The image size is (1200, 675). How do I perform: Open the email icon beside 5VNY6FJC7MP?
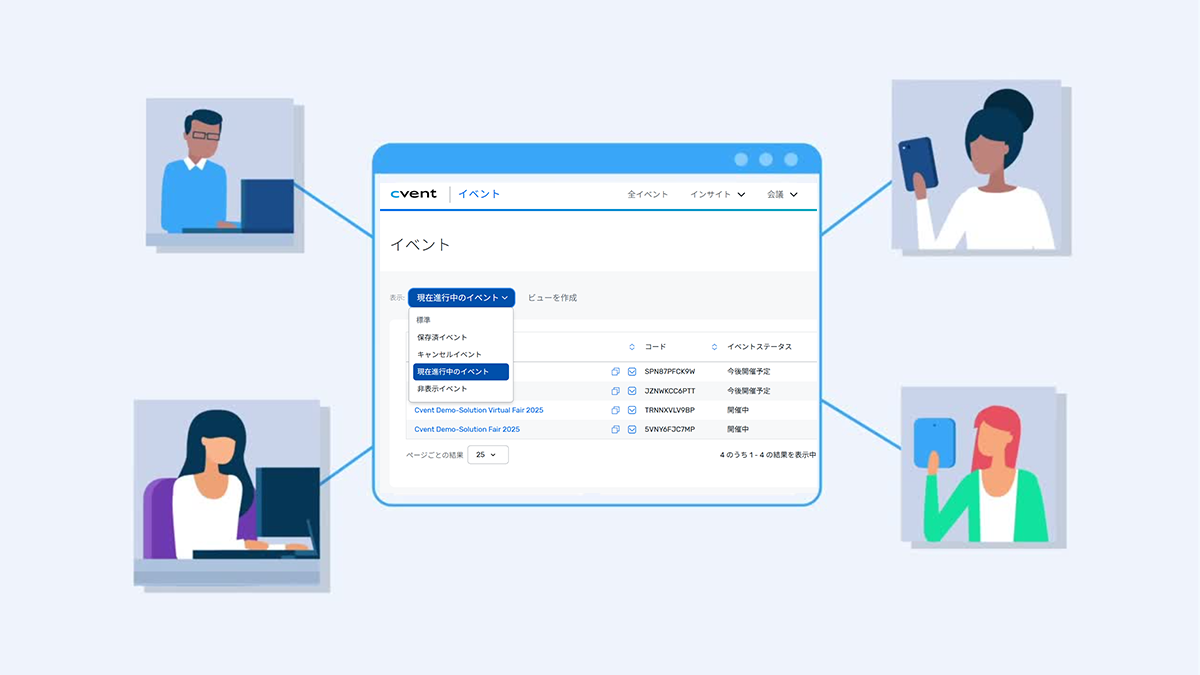click(x=632, y=429)
